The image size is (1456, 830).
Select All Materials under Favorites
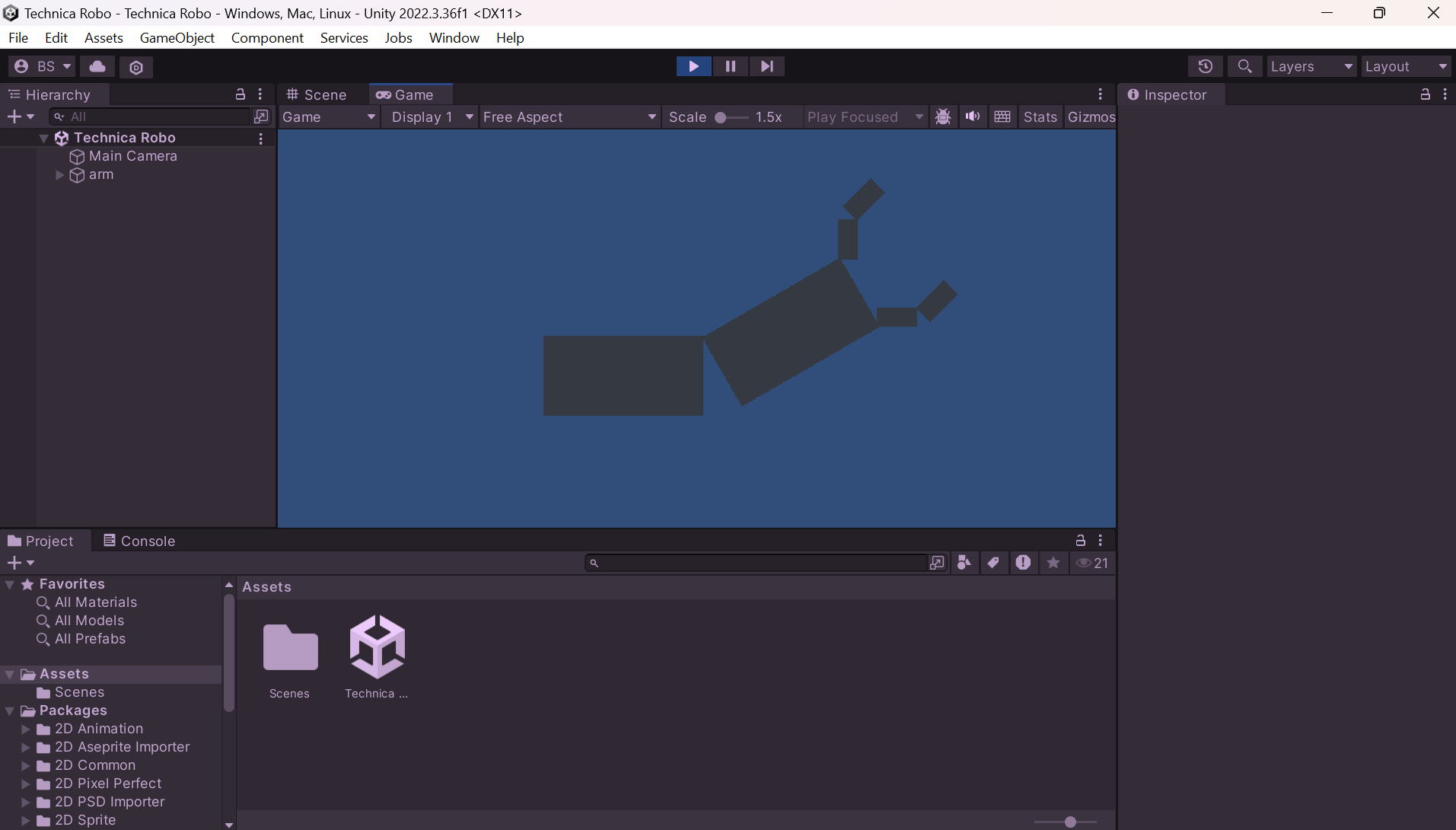tap(96, 602)
